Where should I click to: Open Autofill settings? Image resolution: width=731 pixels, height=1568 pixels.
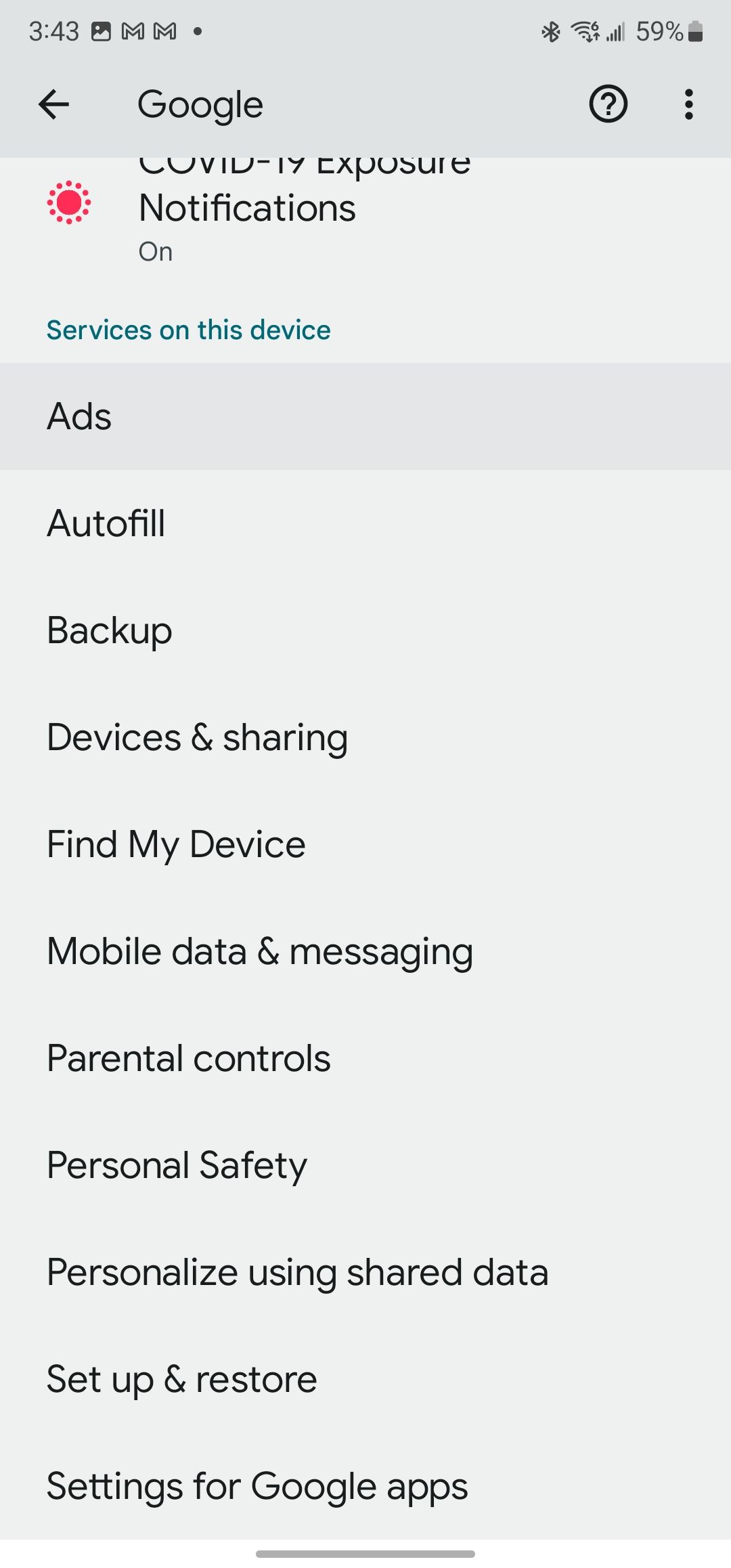[365, 522]
